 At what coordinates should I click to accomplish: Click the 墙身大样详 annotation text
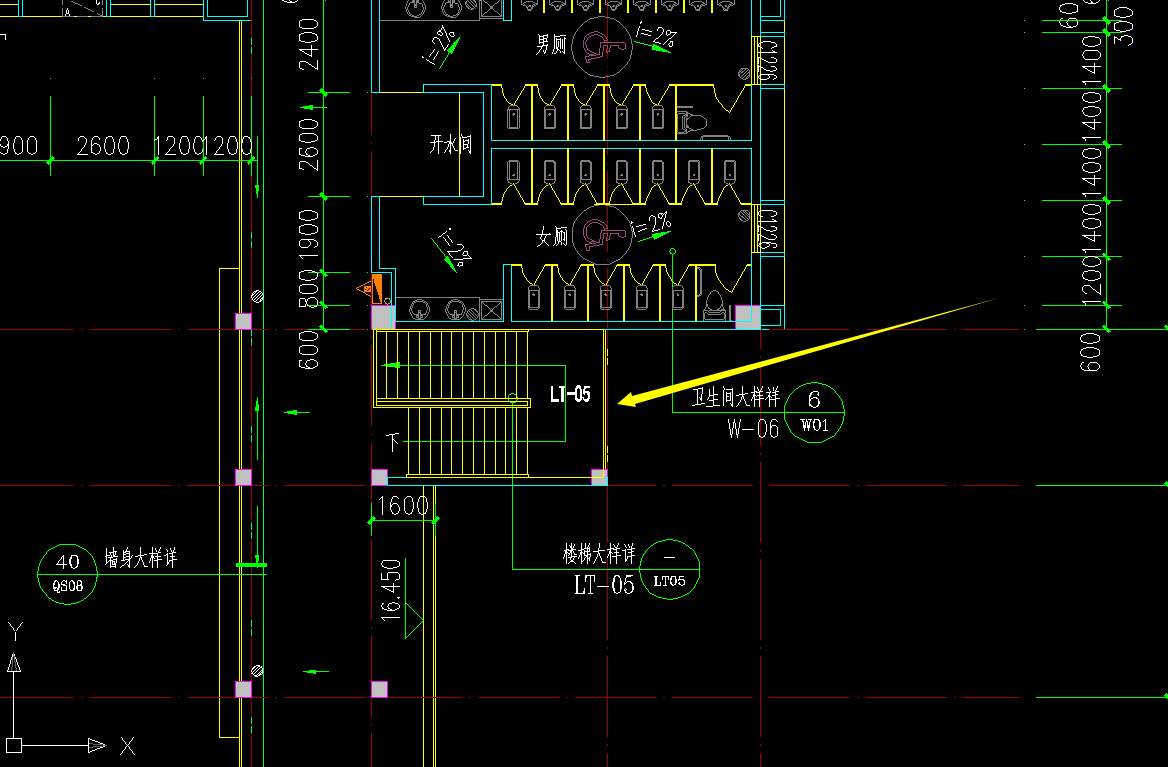pyautogui.click(x=140, y=558)
